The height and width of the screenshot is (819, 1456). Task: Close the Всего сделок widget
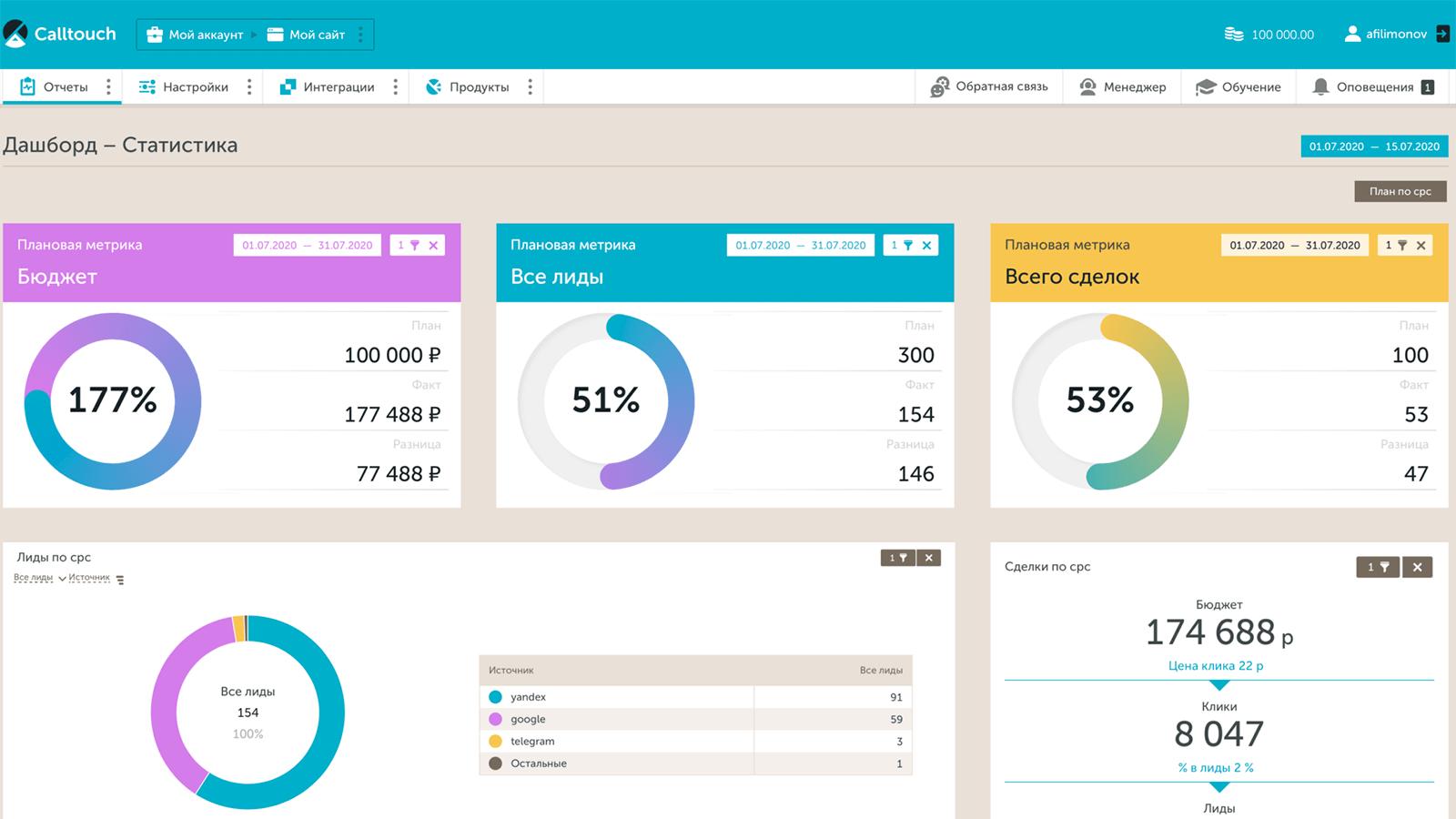point(1421,245)
